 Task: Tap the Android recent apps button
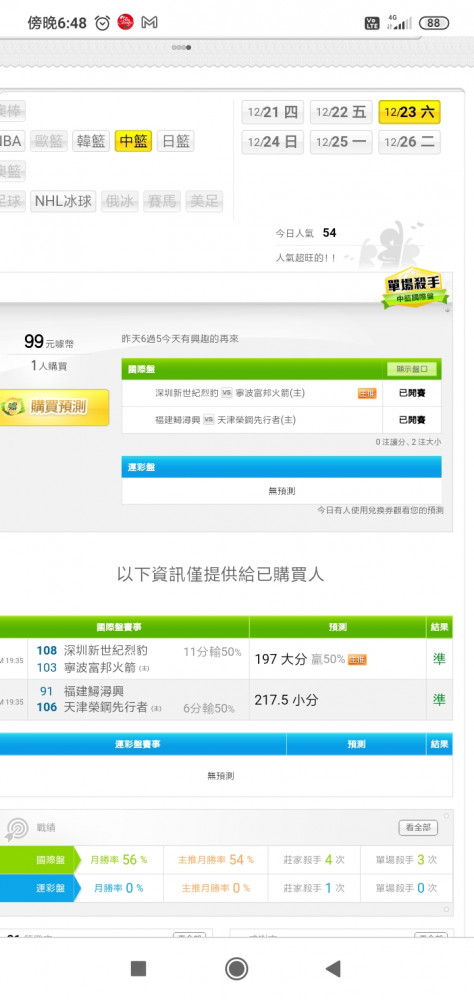[138, 969]
